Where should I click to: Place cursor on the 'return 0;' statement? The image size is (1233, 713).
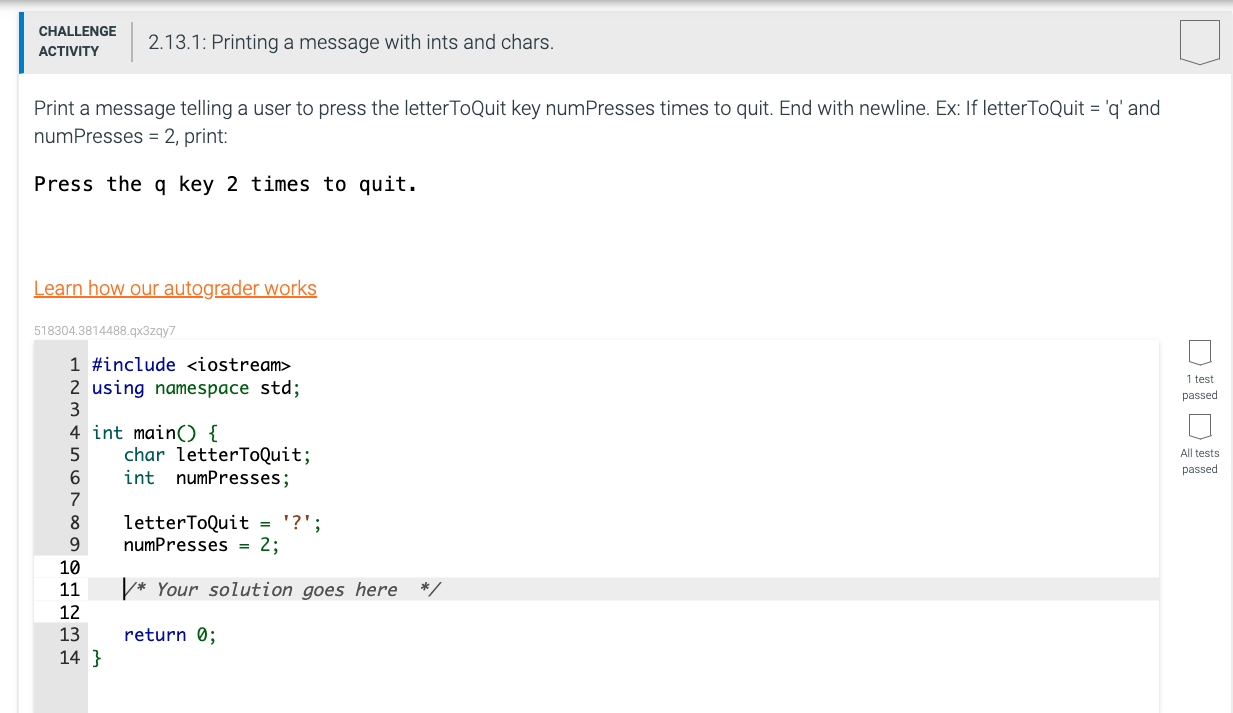click(169, 634)
